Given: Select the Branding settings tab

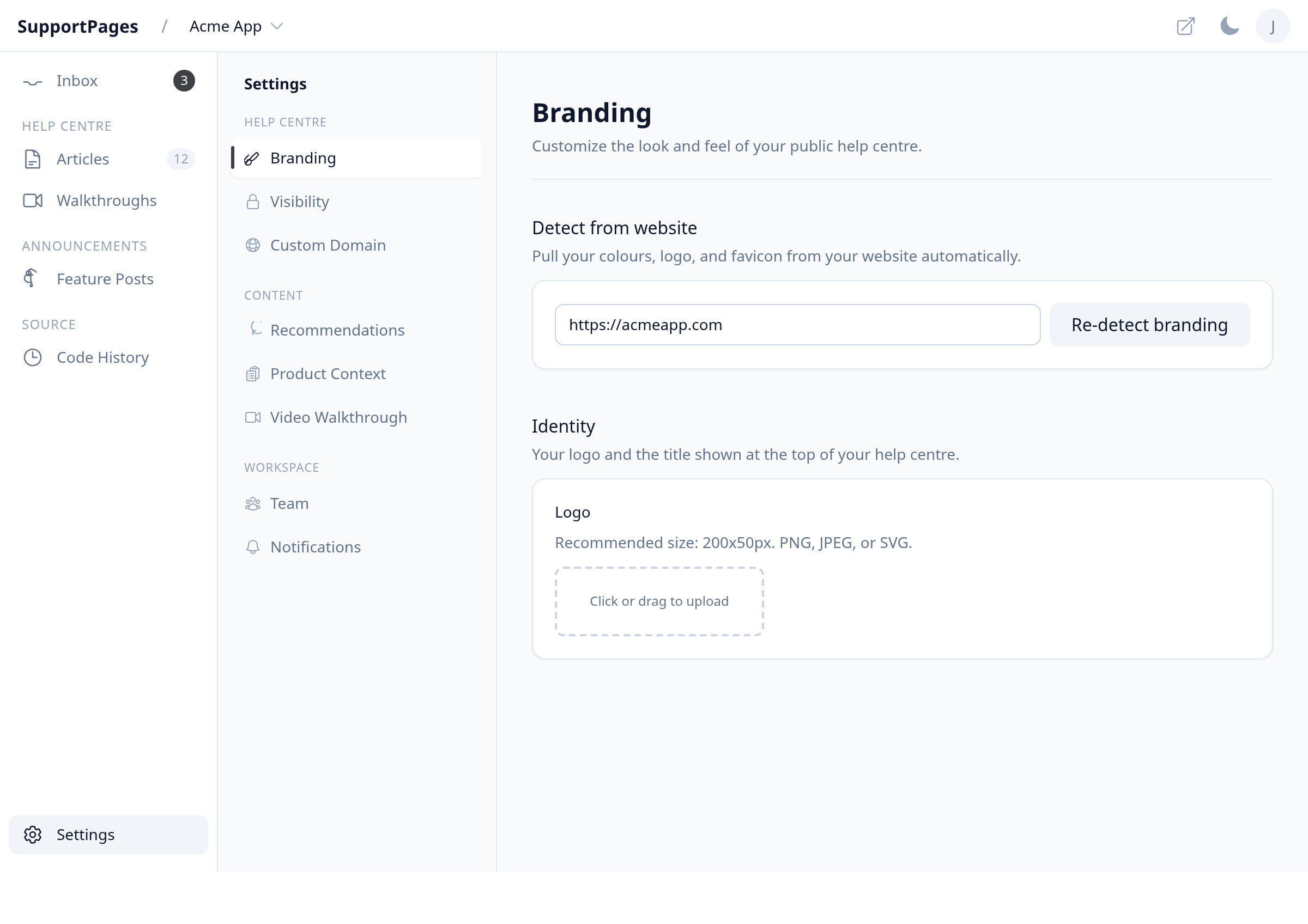Looking at the screenshot, I should [356, 159].
